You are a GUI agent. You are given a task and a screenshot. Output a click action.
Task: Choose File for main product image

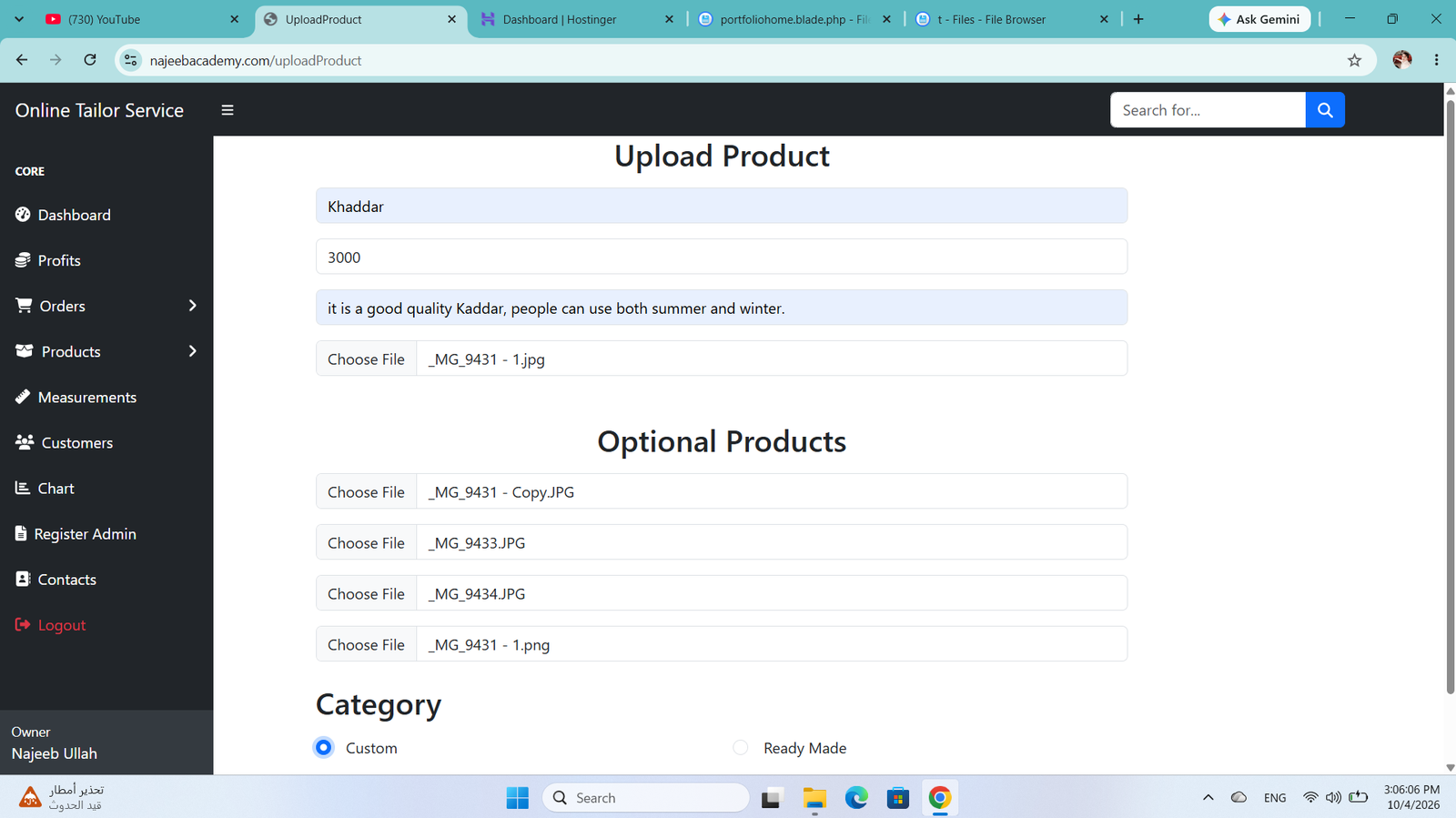click(x=366, y=359)
